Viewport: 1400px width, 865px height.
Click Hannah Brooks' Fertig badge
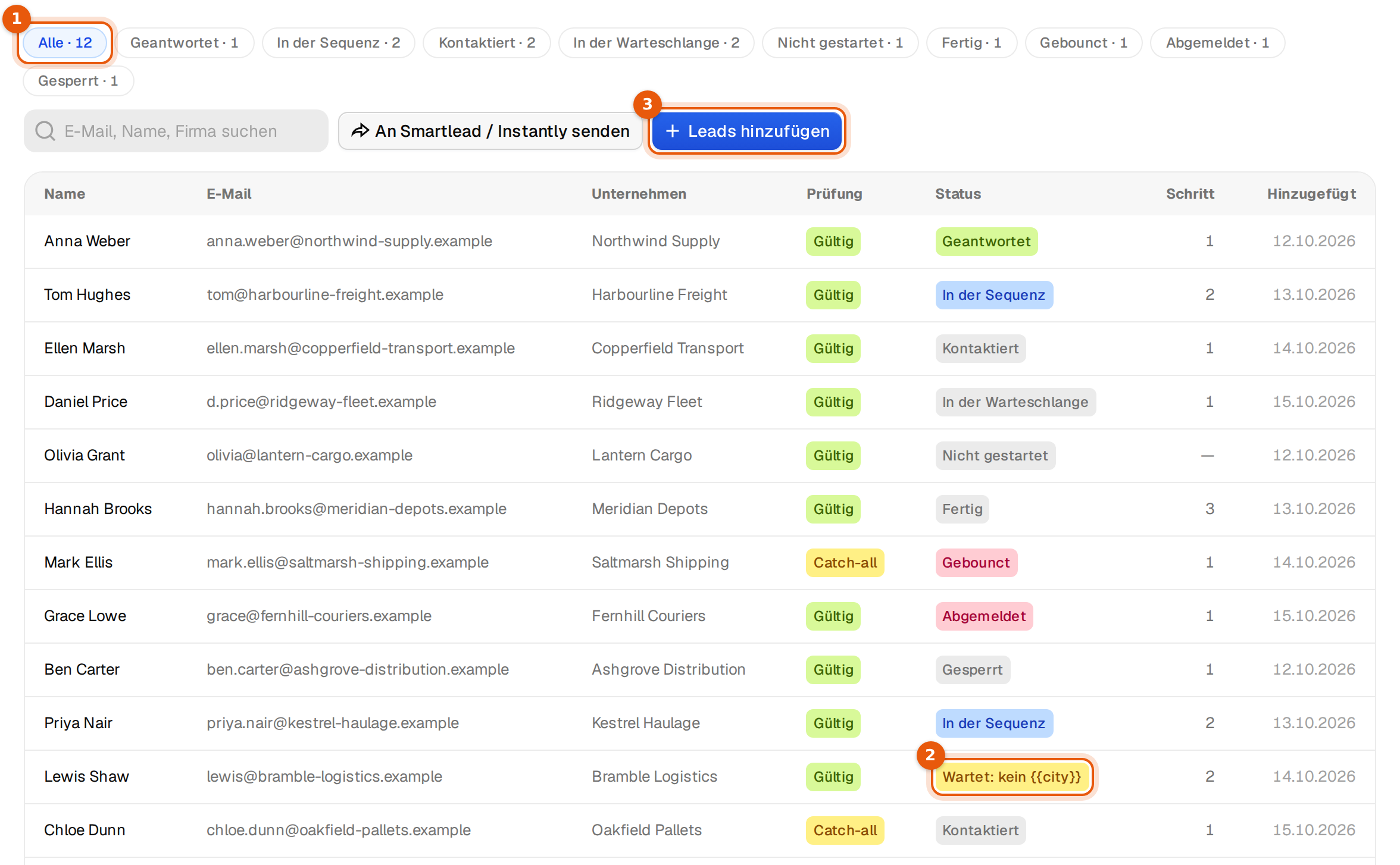tap(962, 509)
